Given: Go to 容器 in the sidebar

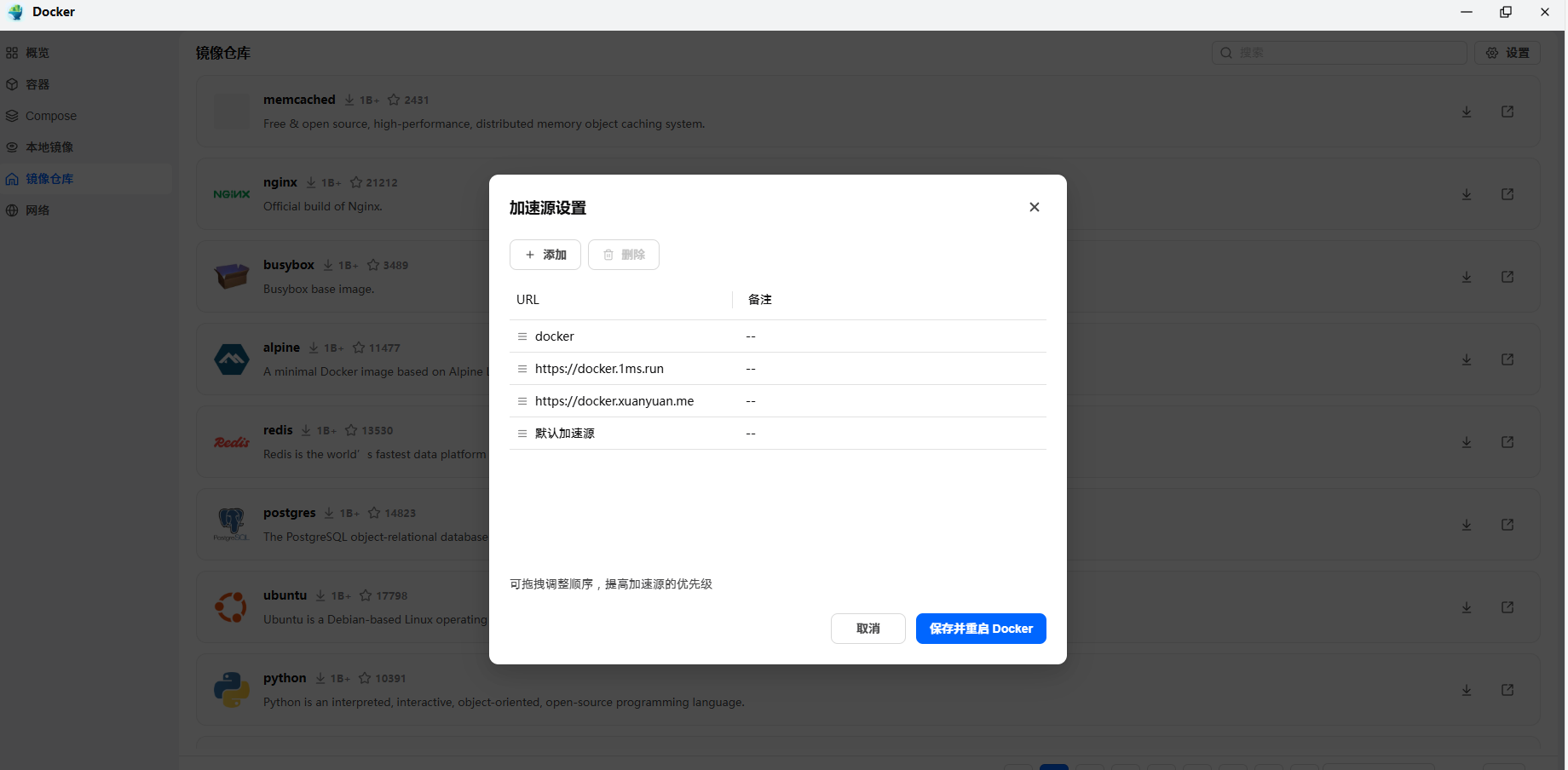Looking at the screenshot, I should [x=86, y=84].
